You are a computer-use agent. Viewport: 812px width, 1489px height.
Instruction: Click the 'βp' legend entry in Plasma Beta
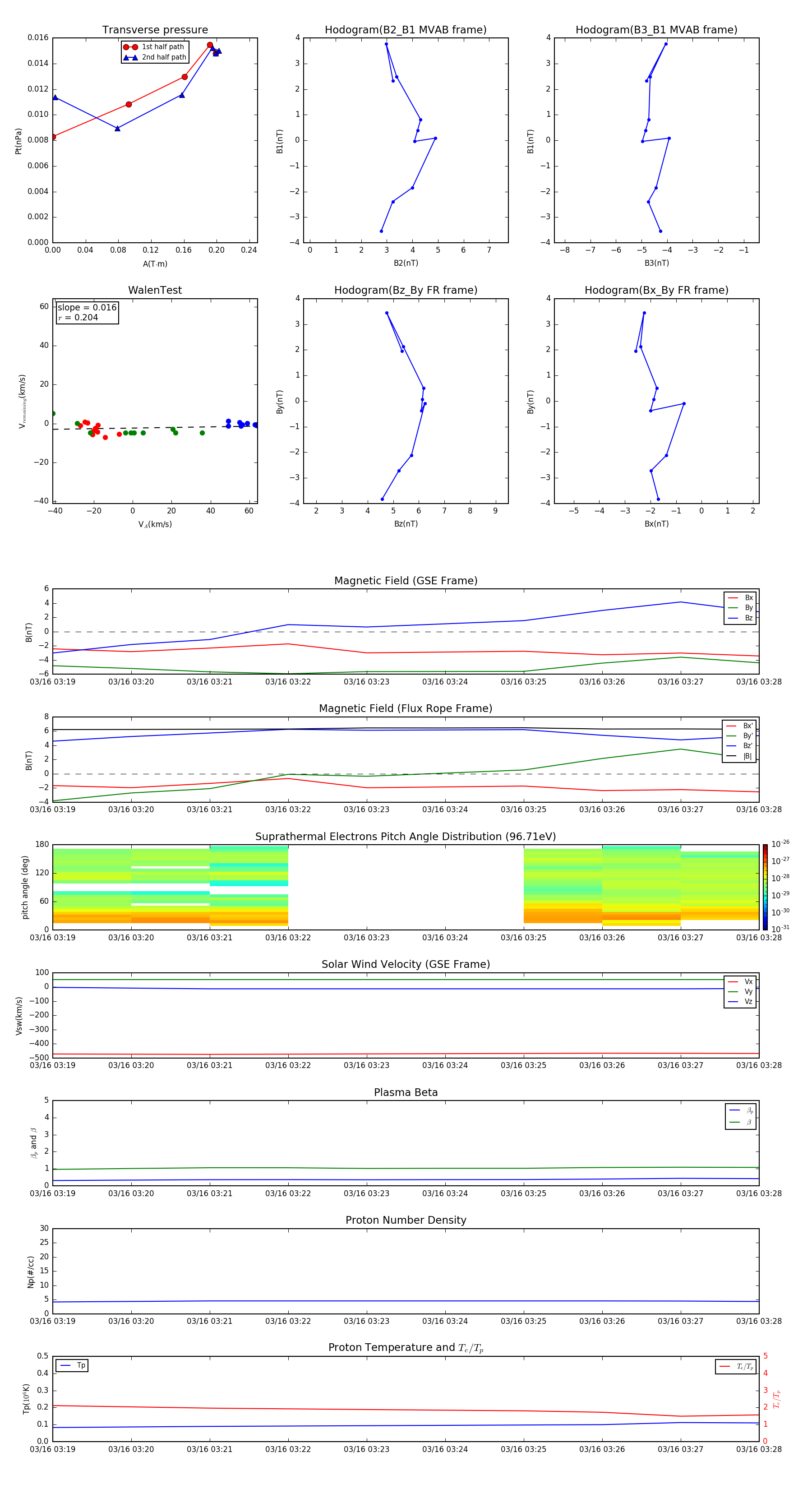tap(742, 1110)
